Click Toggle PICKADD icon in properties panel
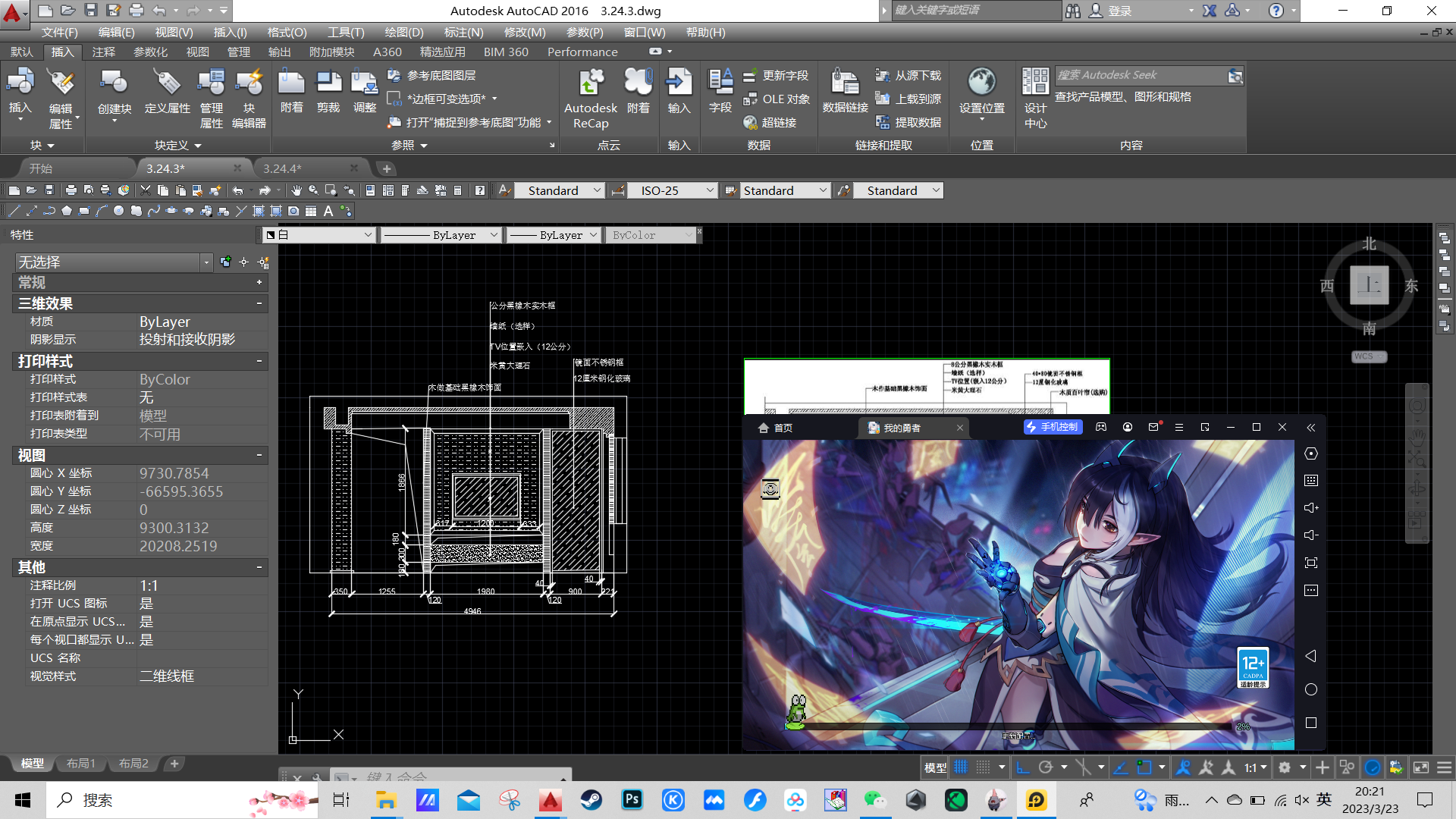The width and height of the screenshot is (1456, 819). coord(225,262)
